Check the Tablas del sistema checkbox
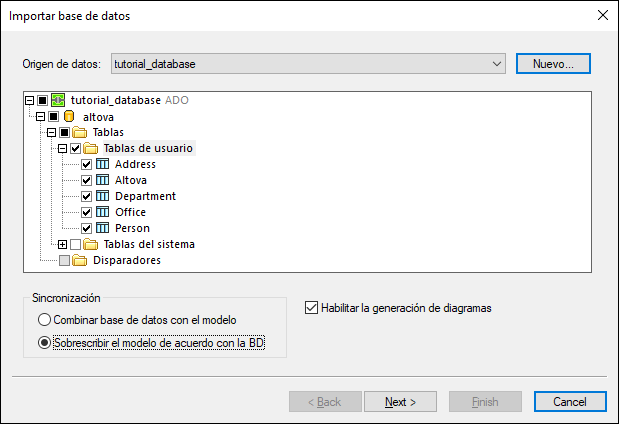 (76, 244)
